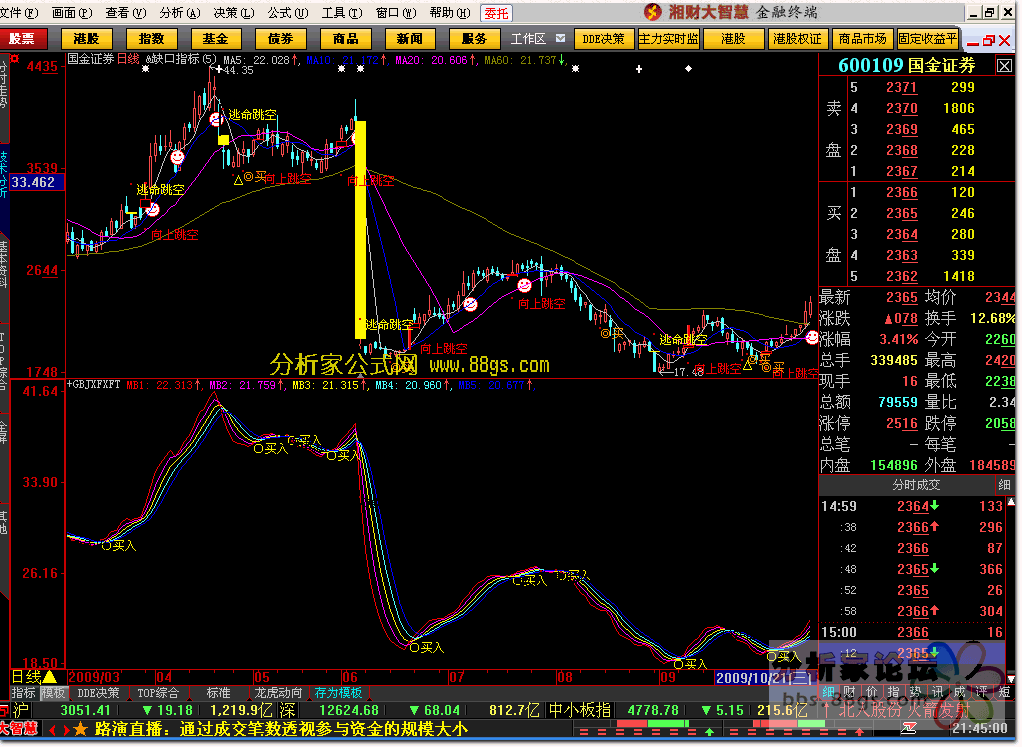Click the left arrow in news ticker
The width and height of the screenshot is (1022, 747).
coord(53,729)
